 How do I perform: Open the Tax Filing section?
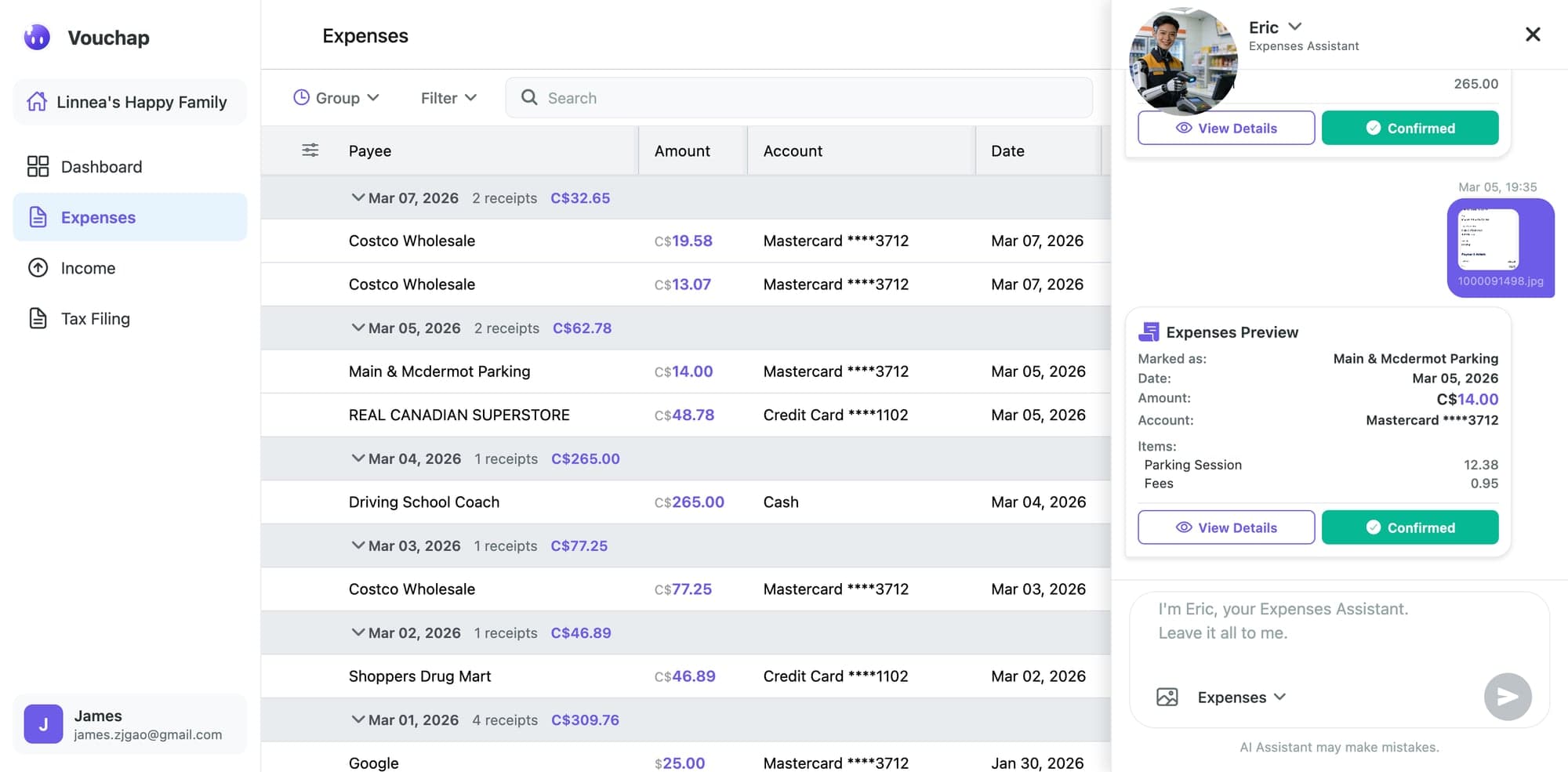click(96, 318)
